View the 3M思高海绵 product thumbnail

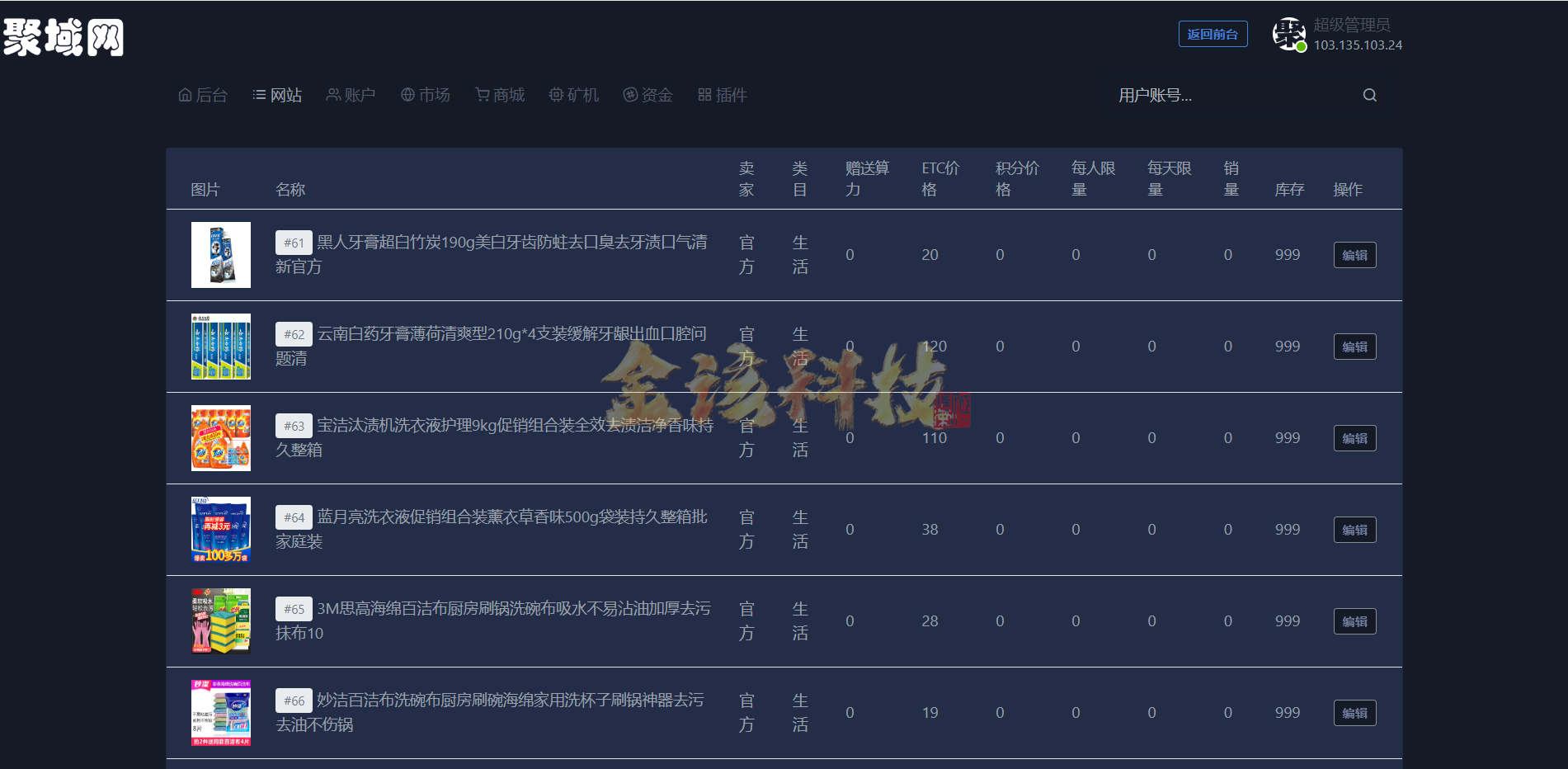click(221, 620)
